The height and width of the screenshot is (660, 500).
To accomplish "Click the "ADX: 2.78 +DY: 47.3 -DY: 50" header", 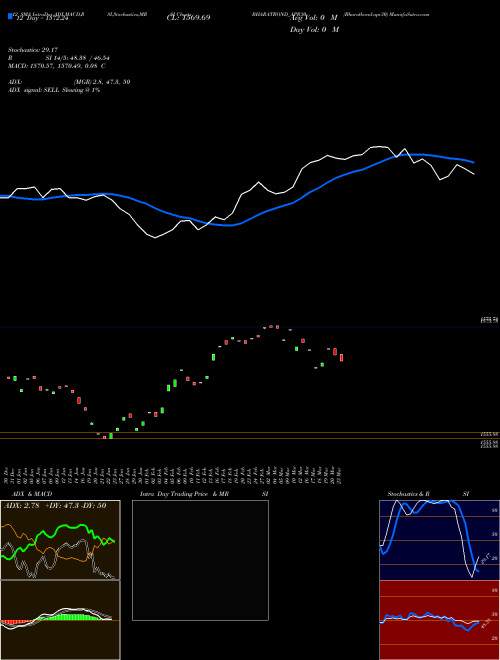I will pos(55,506).
